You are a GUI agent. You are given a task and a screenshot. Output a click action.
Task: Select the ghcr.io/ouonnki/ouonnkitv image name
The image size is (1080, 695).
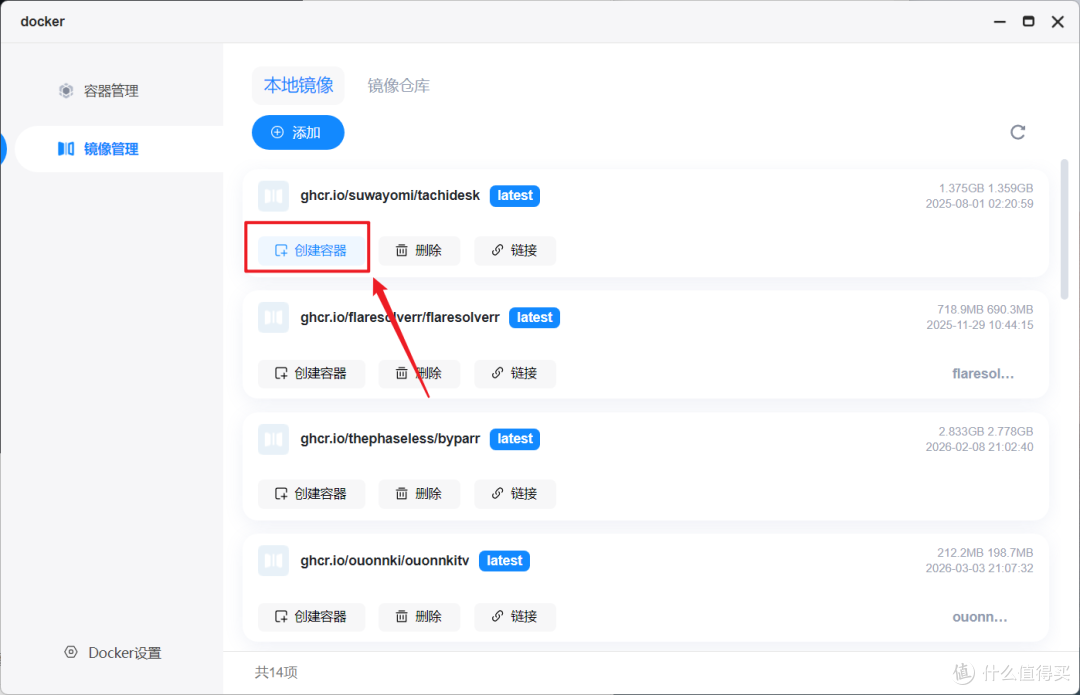point(384,561)
